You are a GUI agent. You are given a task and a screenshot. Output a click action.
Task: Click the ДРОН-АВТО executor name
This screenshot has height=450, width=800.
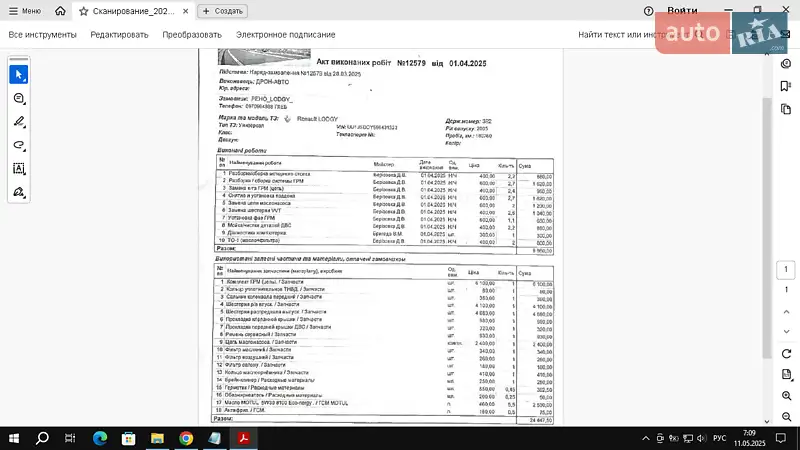coord(272,82)
